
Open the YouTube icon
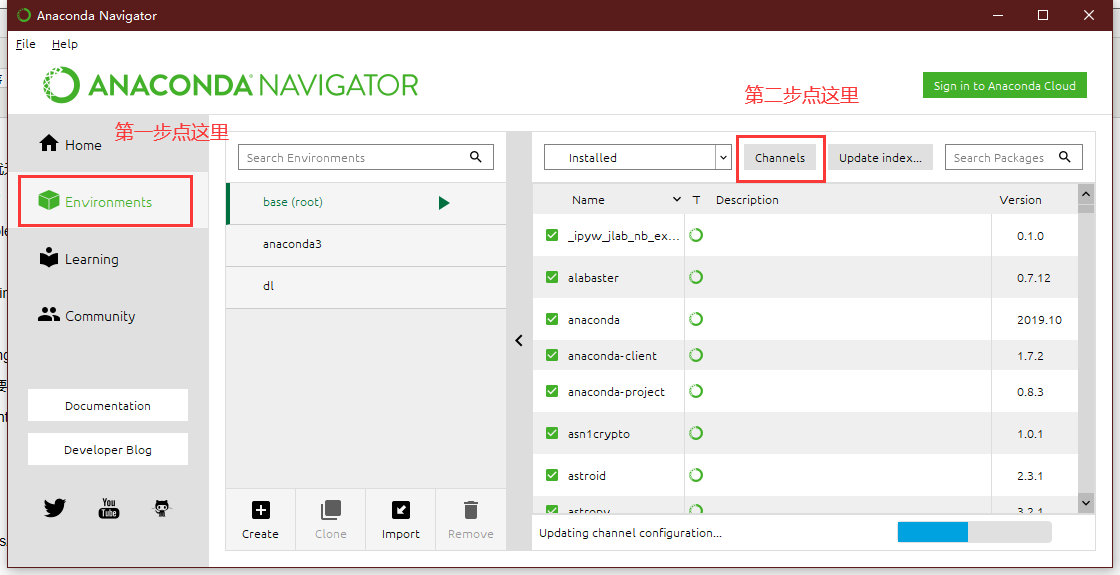tap(109, 508)
